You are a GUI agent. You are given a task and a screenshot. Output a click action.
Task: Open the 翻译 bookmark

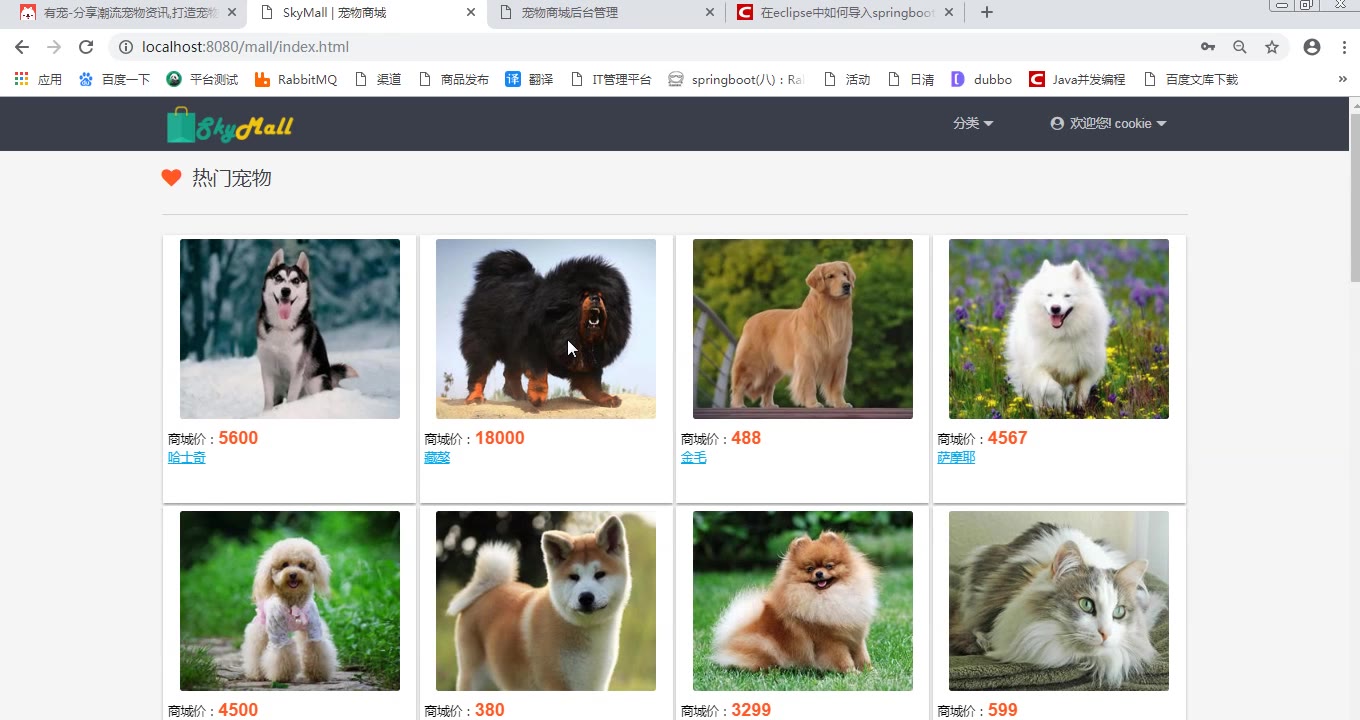(x=529, y=79)
